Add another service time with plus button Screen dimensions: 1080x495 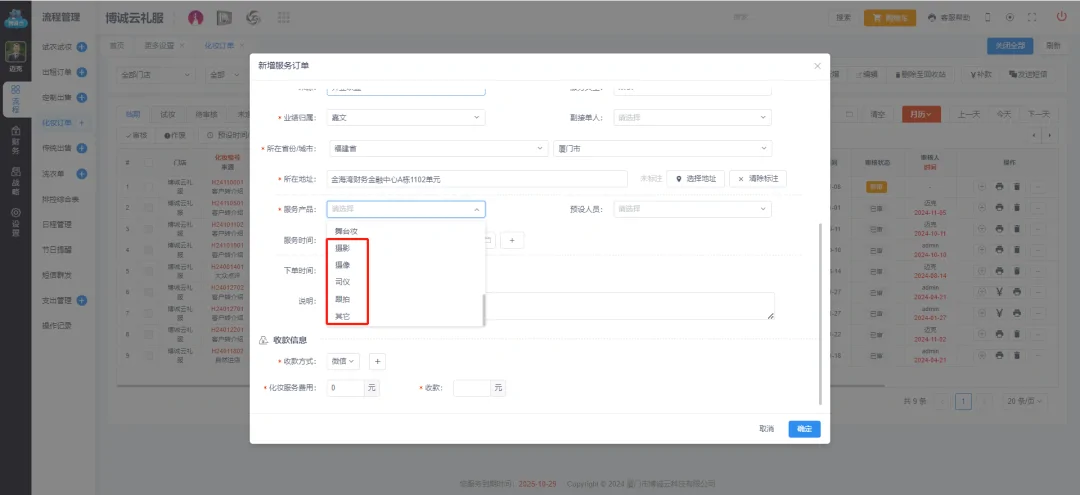[x=511, y=240]
